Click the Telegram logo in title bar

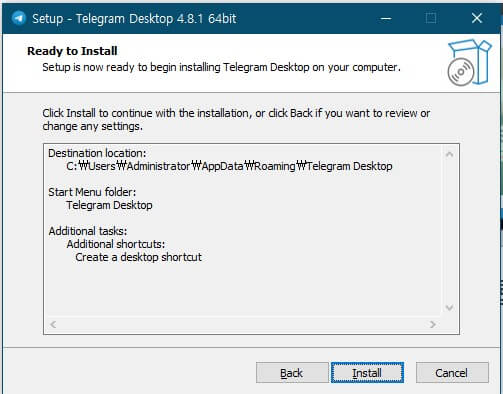point(19,18)
